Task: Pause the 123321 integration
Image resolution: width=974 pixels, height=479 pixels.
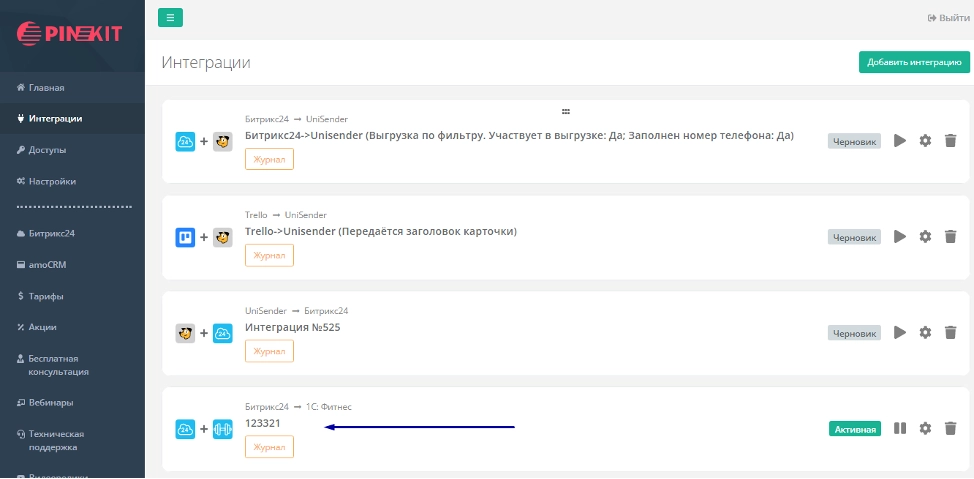Action: point(900,428)
